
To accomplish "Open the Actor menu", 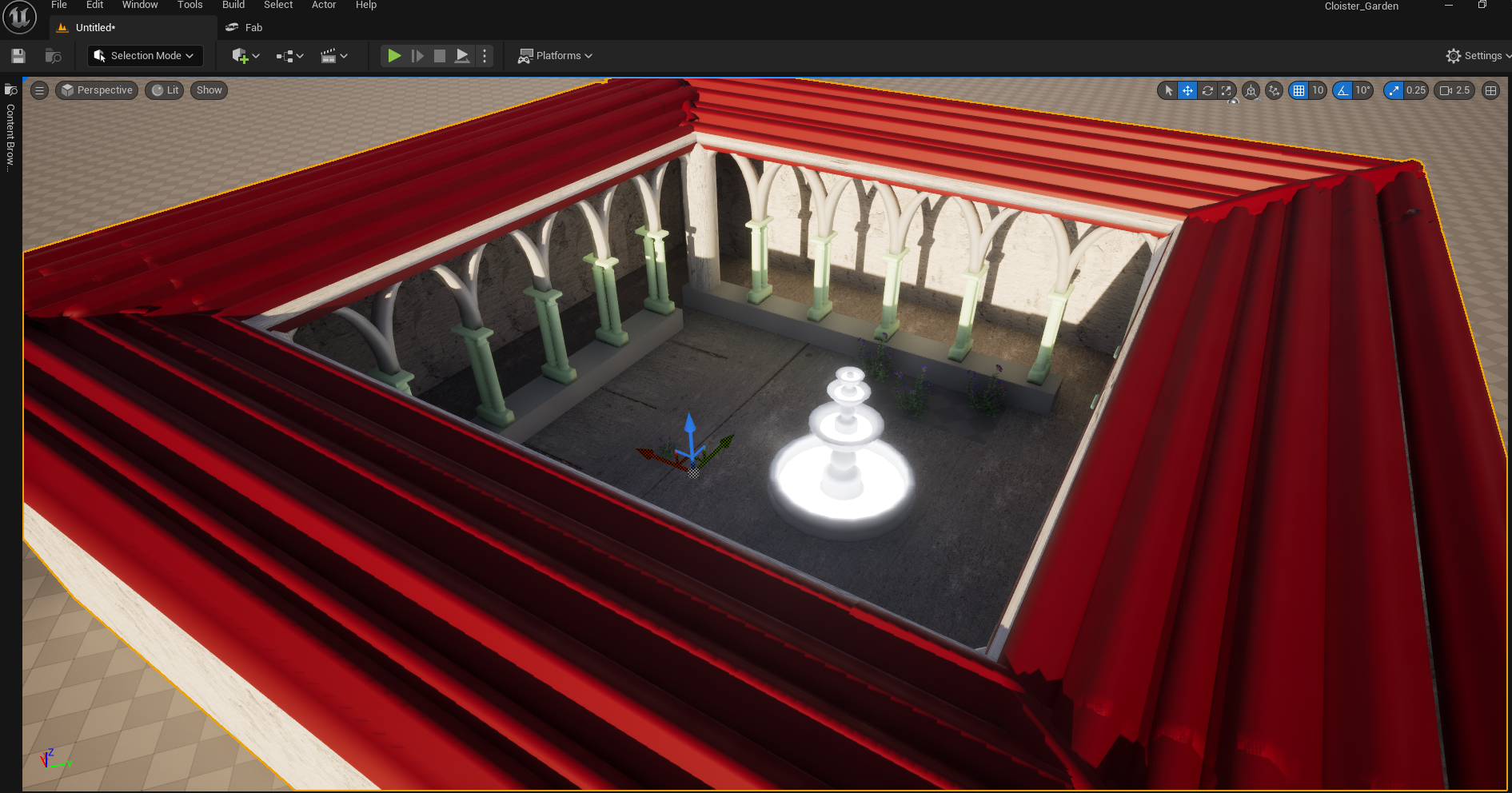I will 324,5.
